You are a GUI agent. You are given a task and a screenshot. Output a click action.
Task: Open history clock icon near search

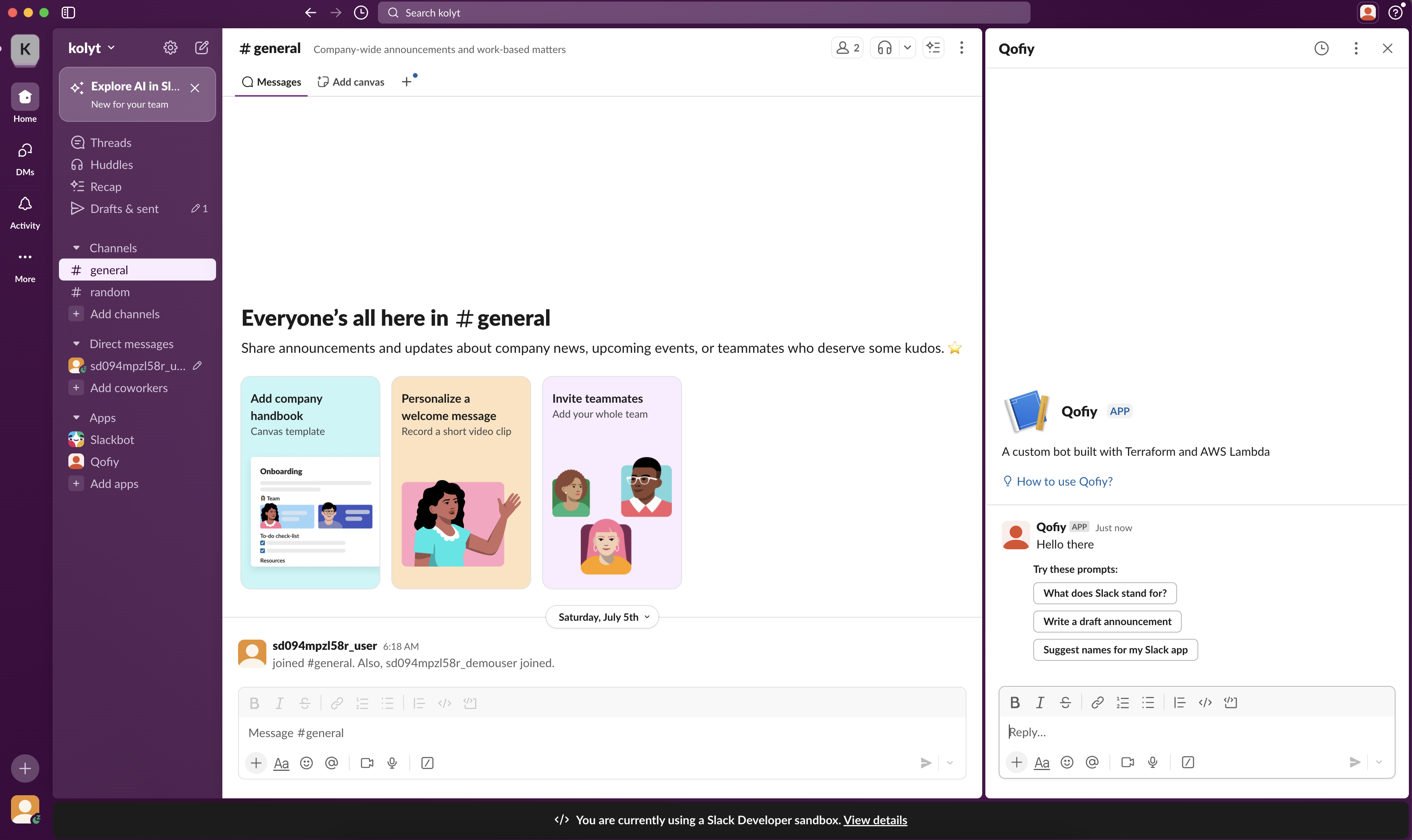click(361, 13)
